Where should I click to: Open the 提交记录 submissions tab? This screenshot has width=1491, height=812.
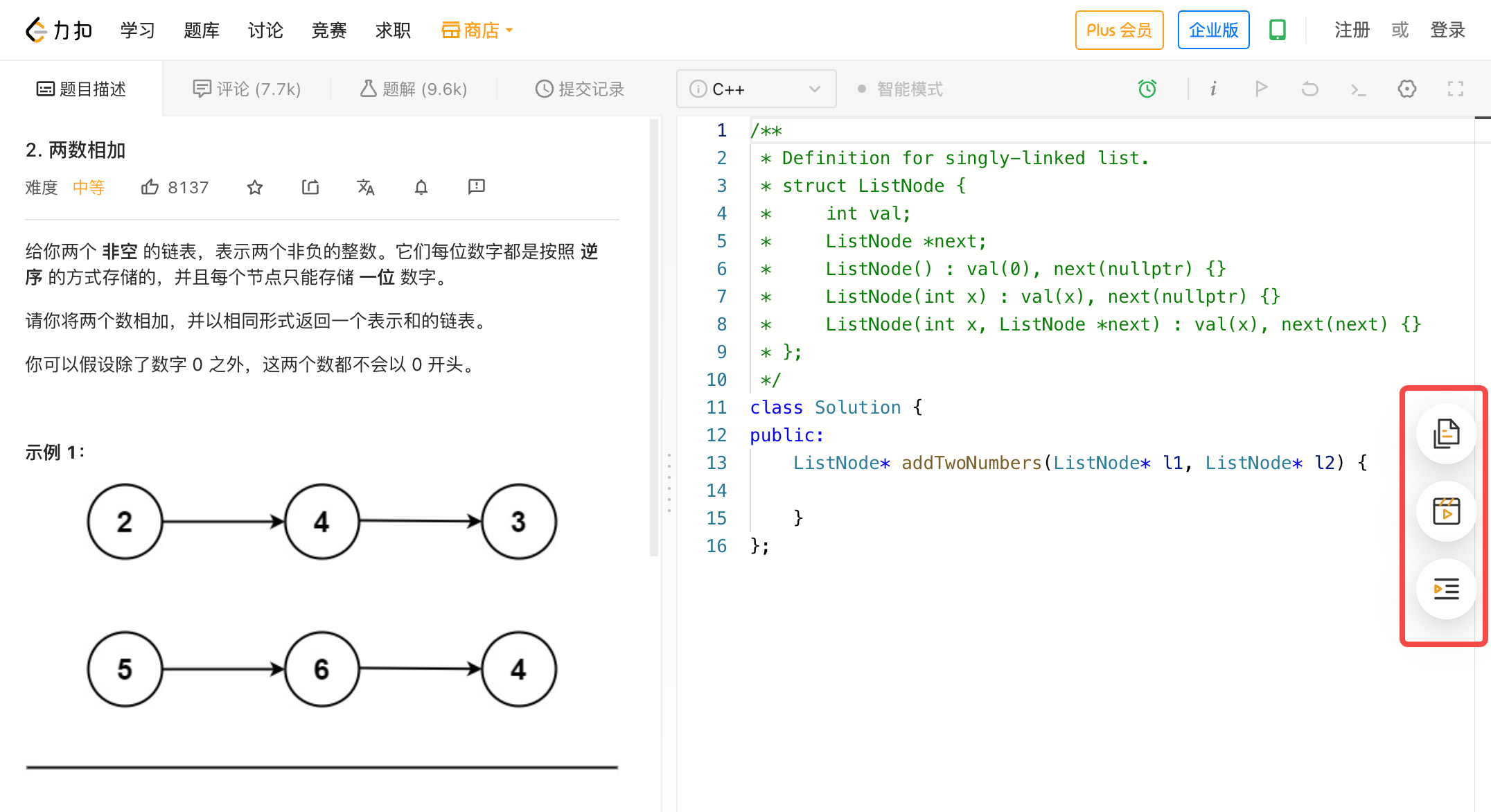580,89
